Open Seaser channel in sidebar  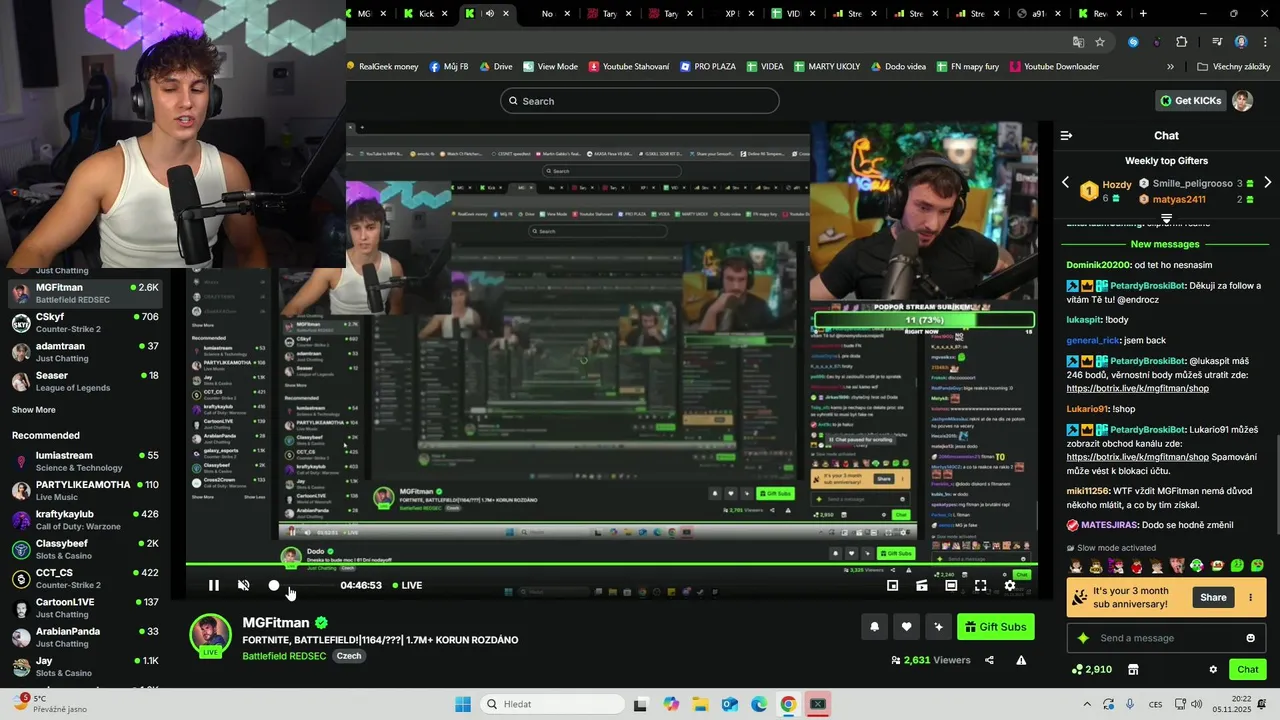[x=86, y=381]
